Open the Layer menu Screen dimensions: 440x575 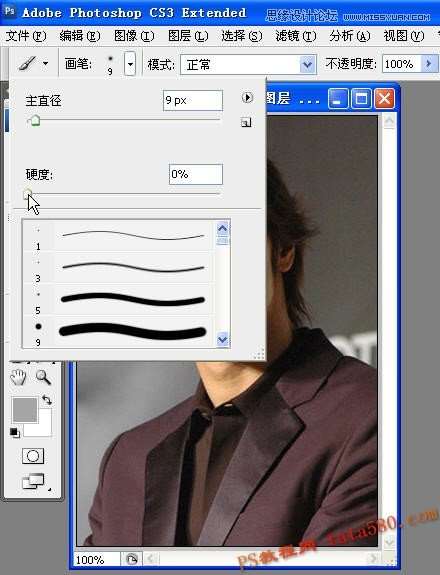(188, 36)
